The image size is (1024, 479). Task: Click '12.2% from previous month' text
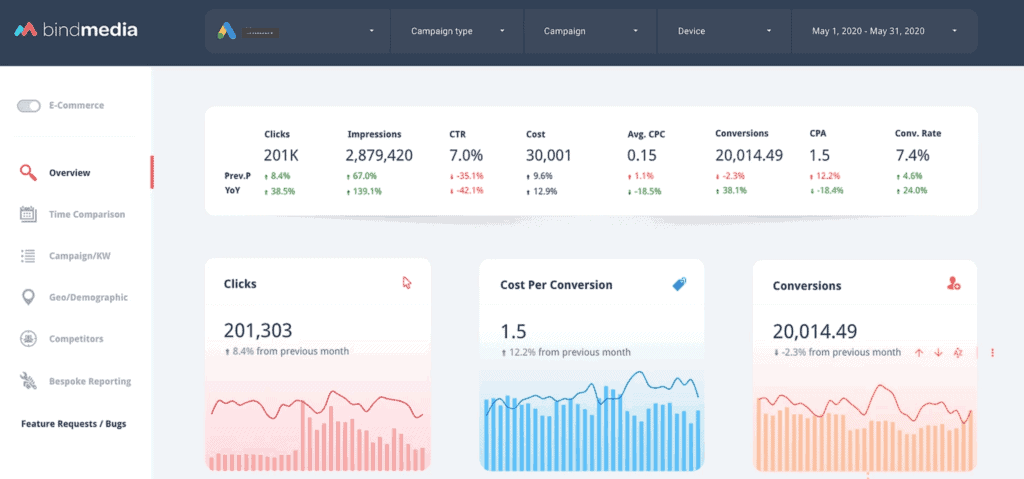pos(566,352)
